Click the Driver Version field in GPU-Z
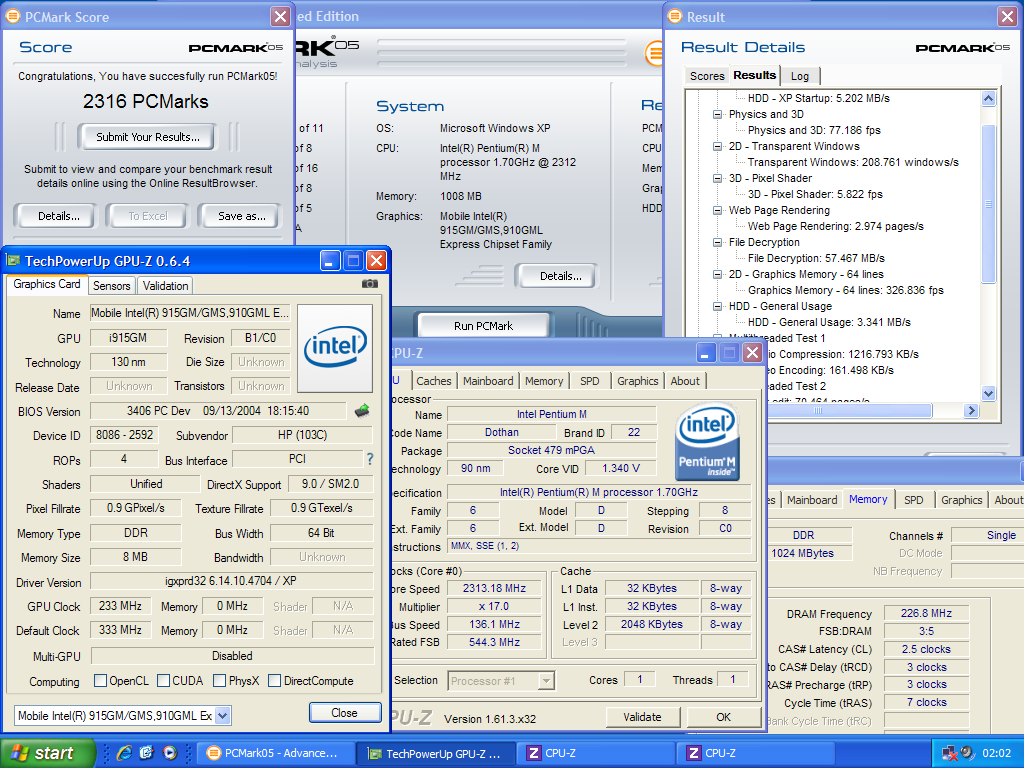The image size is (1024, 768). [231, 581]
